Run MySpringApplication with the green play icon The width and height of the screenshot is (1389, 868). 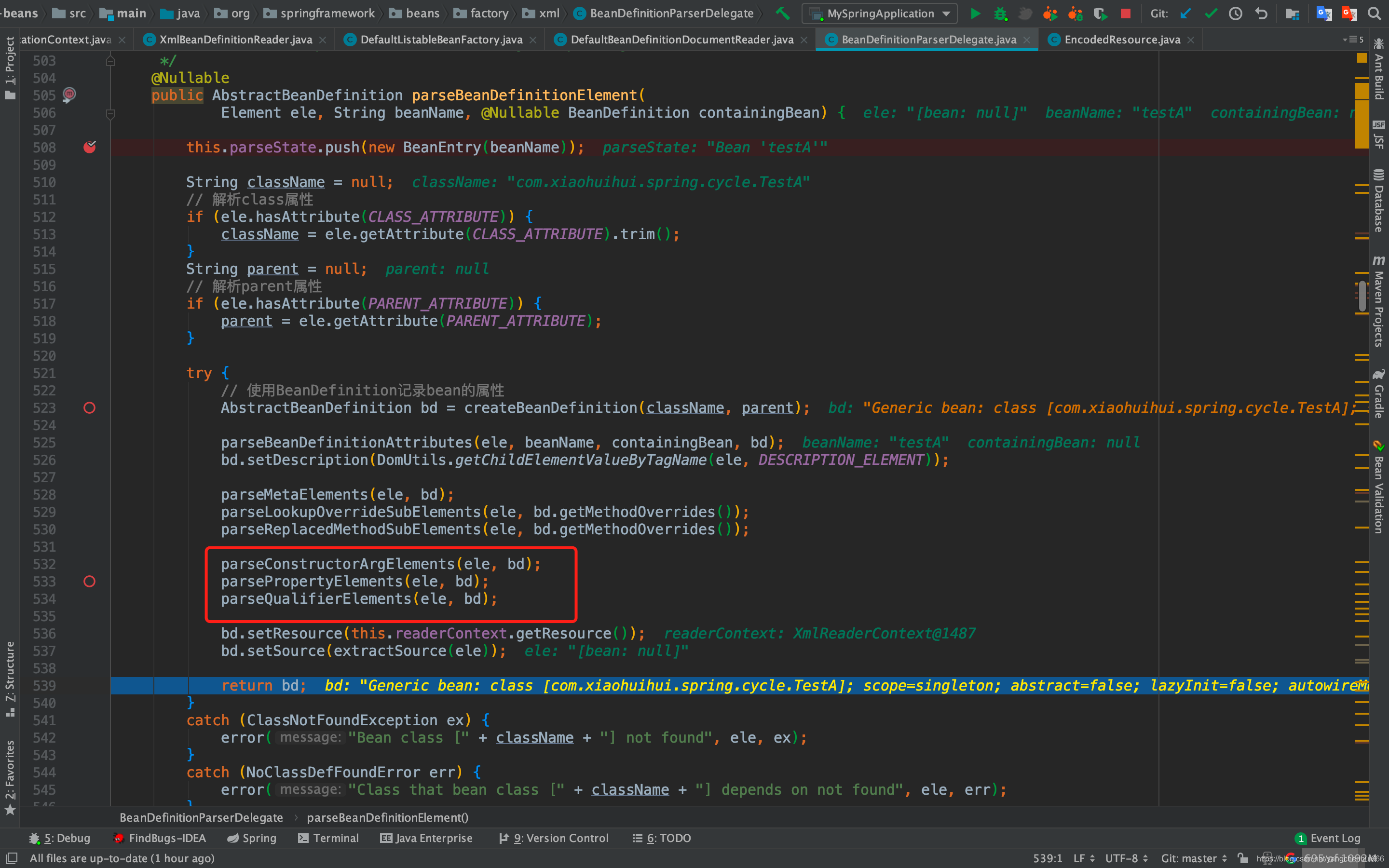click(x=976, y=13)
